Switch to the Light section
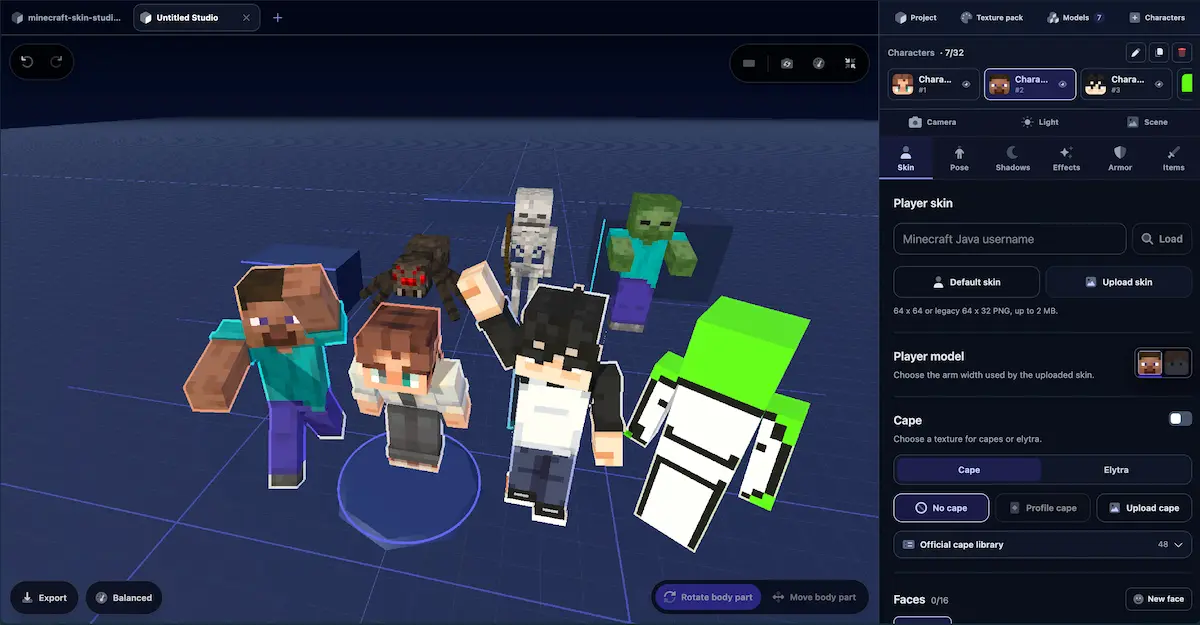The height and width of the screenshot is (625, 1200). [1039, 122]
